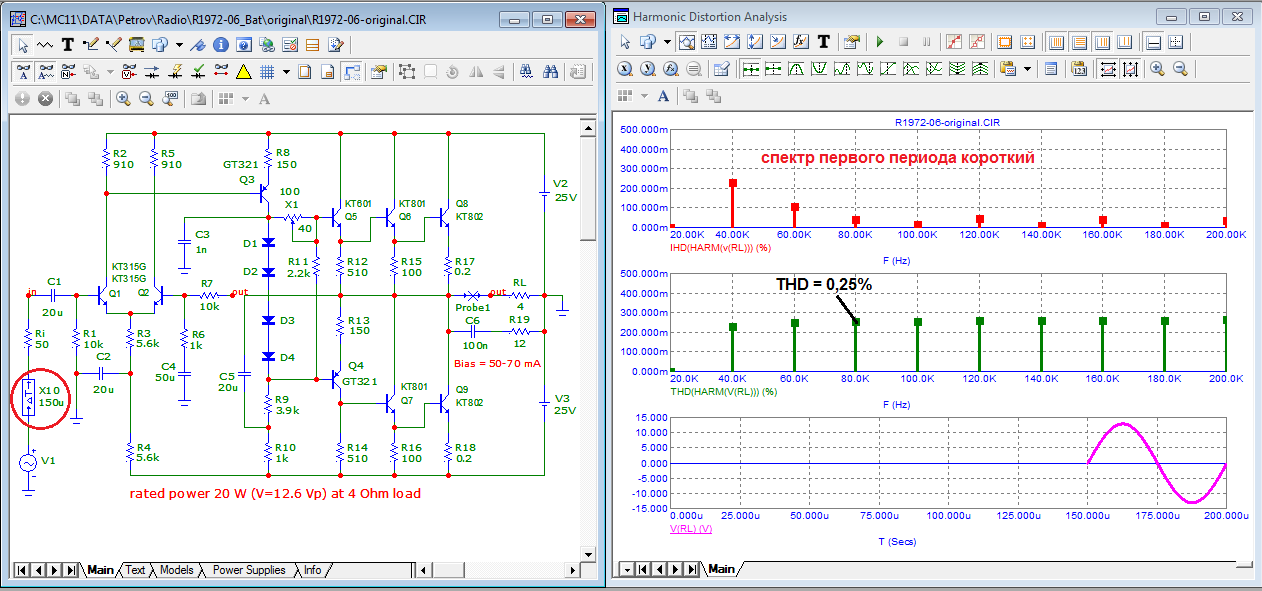The image size is (1262, 591).
Task: Click the yellow triangle warning icon
Action: (x=243, y=72)
